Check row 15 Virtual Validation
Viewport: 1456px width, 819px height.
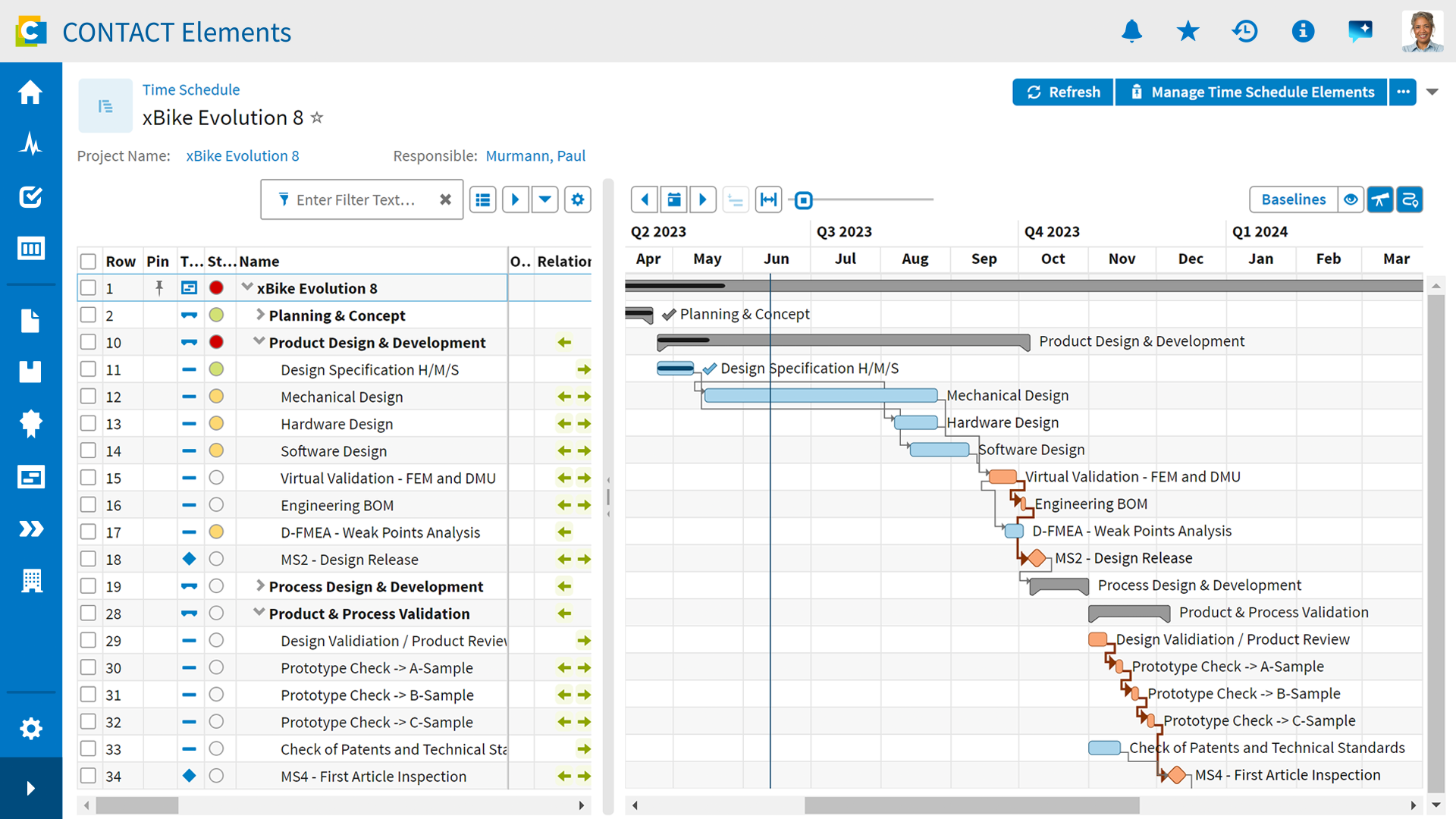(88, 478)
